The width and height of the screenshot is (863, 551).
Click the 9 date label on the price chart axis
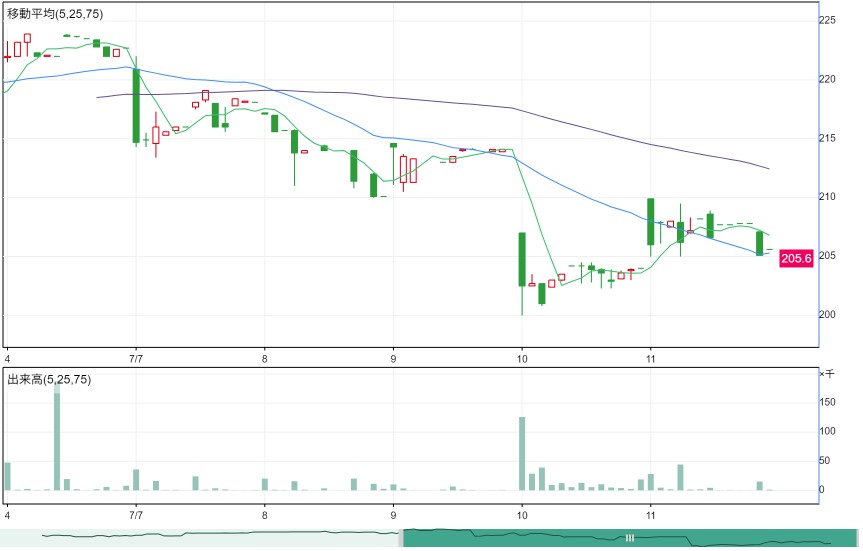[393, 359]
